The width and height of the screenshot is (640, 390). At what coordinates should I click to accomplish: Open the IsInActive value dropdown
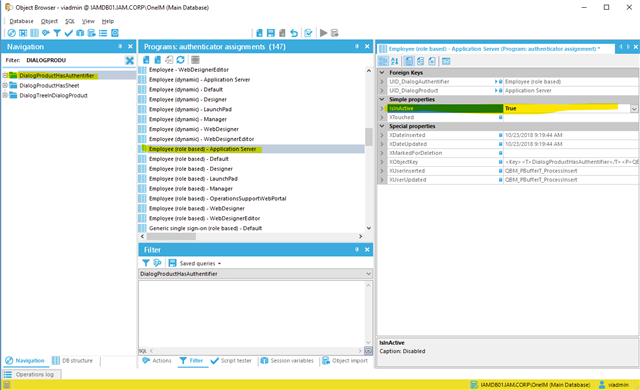(634, 109)
